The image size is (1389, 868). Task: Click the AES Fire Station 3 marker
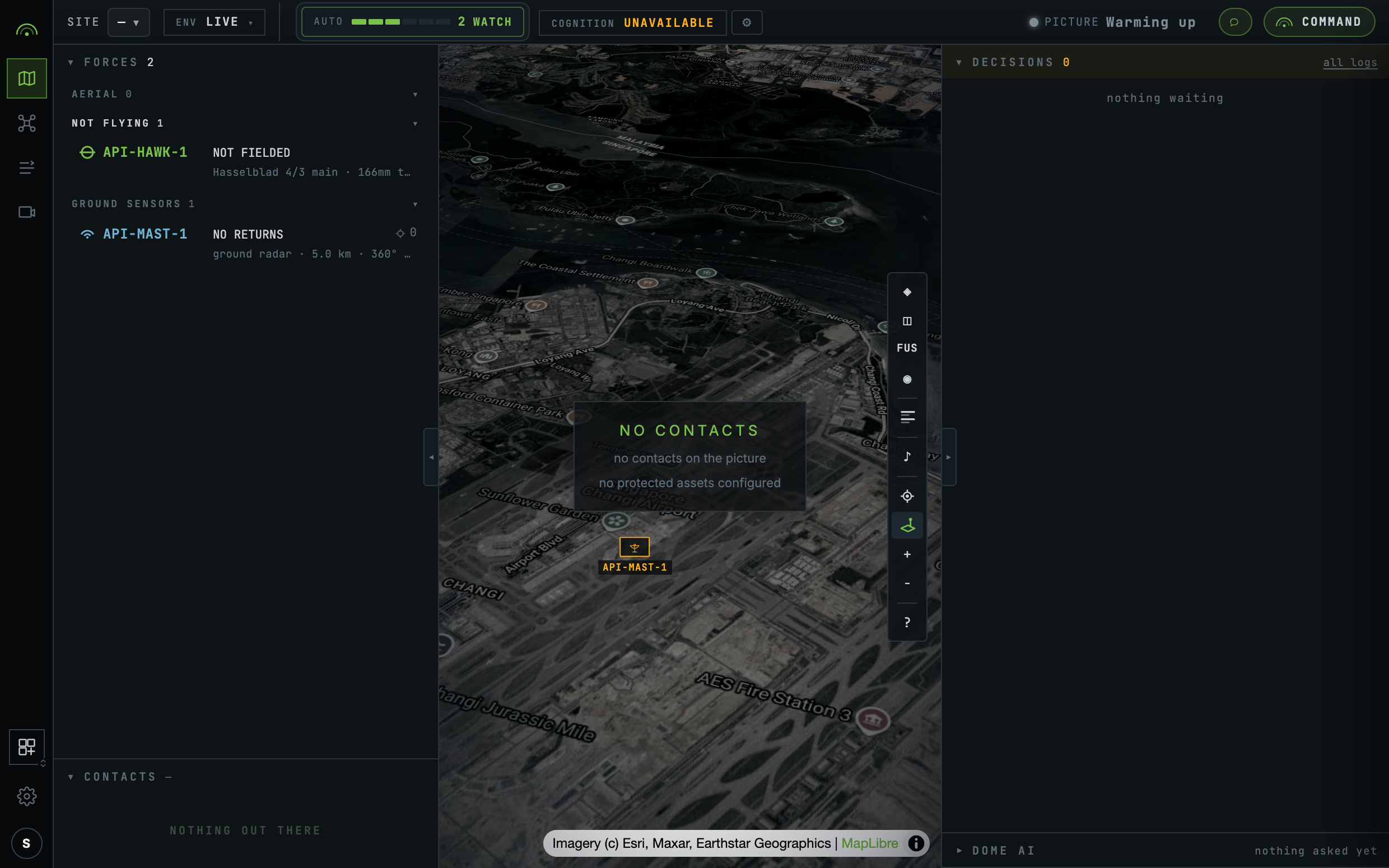coord(873,720)
